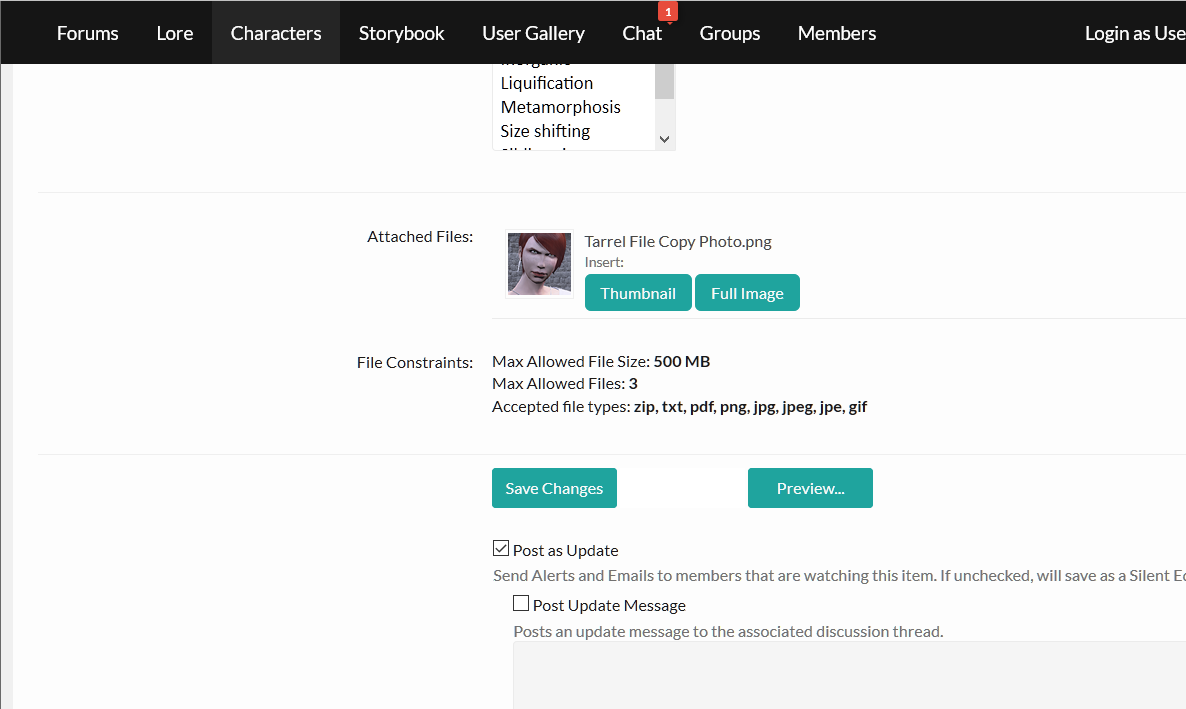Viewport: 1186px width, 709px height.
Task: Enable the Post Update Message checkbox
Action: tap(521, 603)
